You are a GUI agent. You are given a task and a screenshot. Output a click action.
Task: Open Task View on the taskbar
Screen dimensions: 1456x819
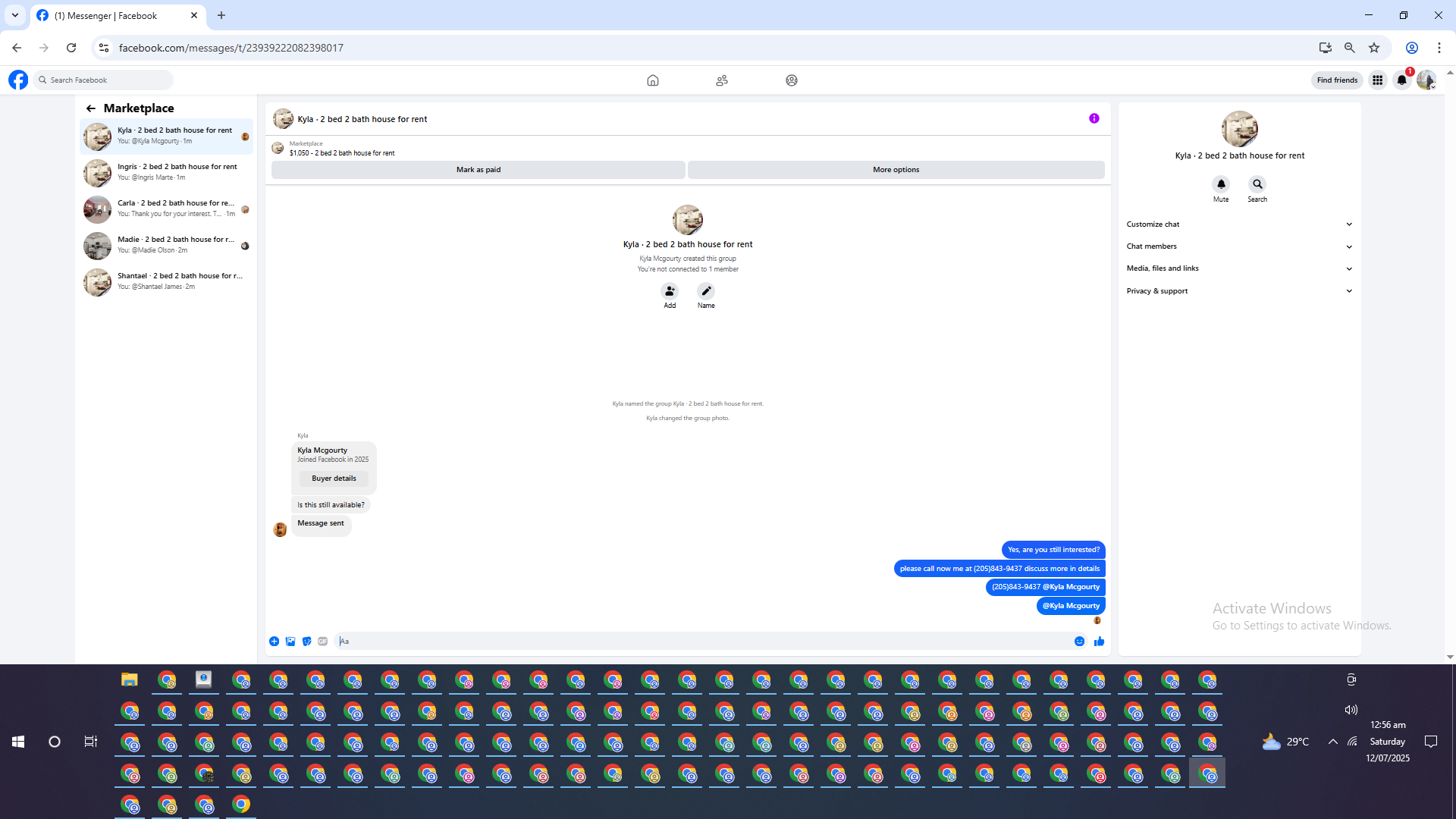(x=91, y=742)
